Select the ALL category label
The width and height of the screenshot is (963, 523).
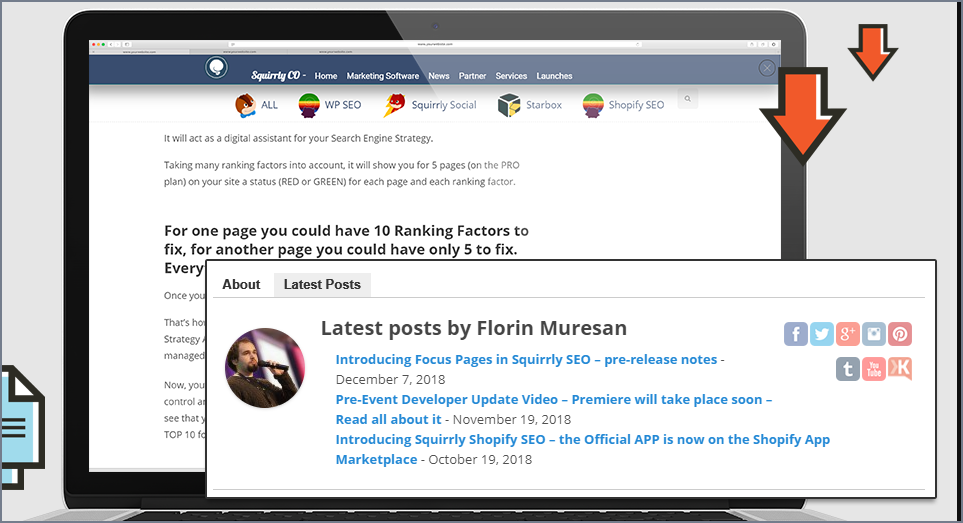click(269, 105)
